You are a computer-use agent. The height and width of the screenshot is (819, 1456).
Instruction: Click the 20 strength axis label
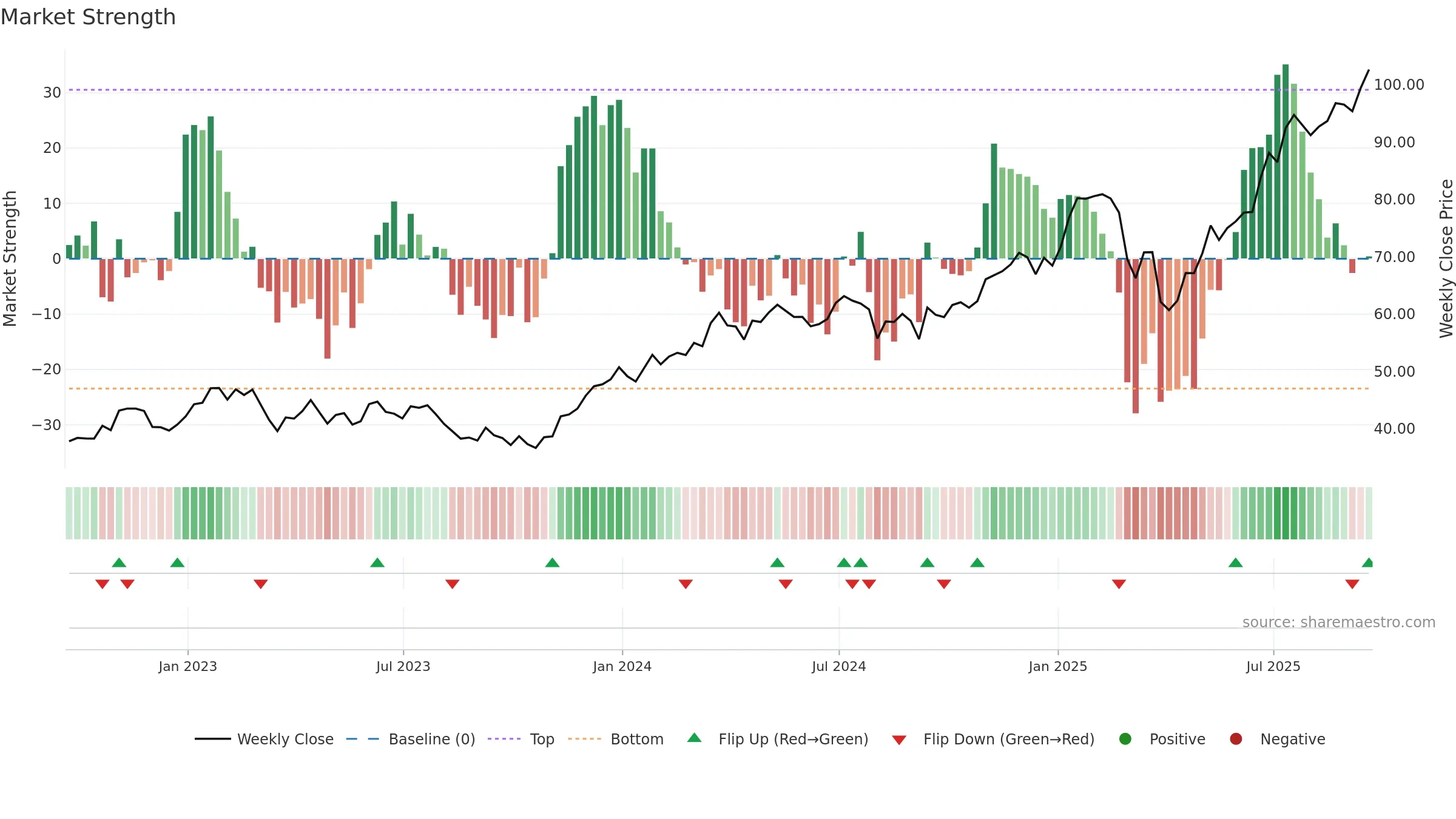point(52,147)
